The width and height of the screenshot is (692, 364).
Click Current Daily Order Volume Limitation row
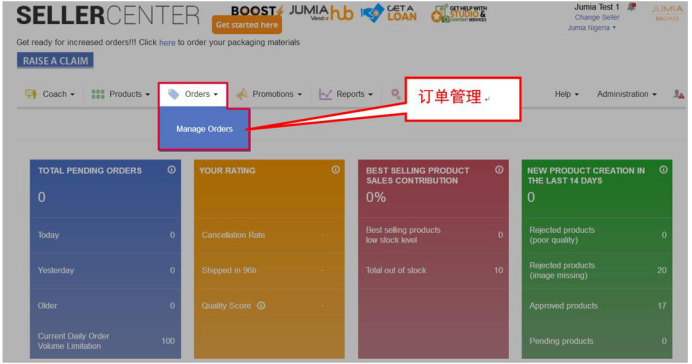point(105,341)
